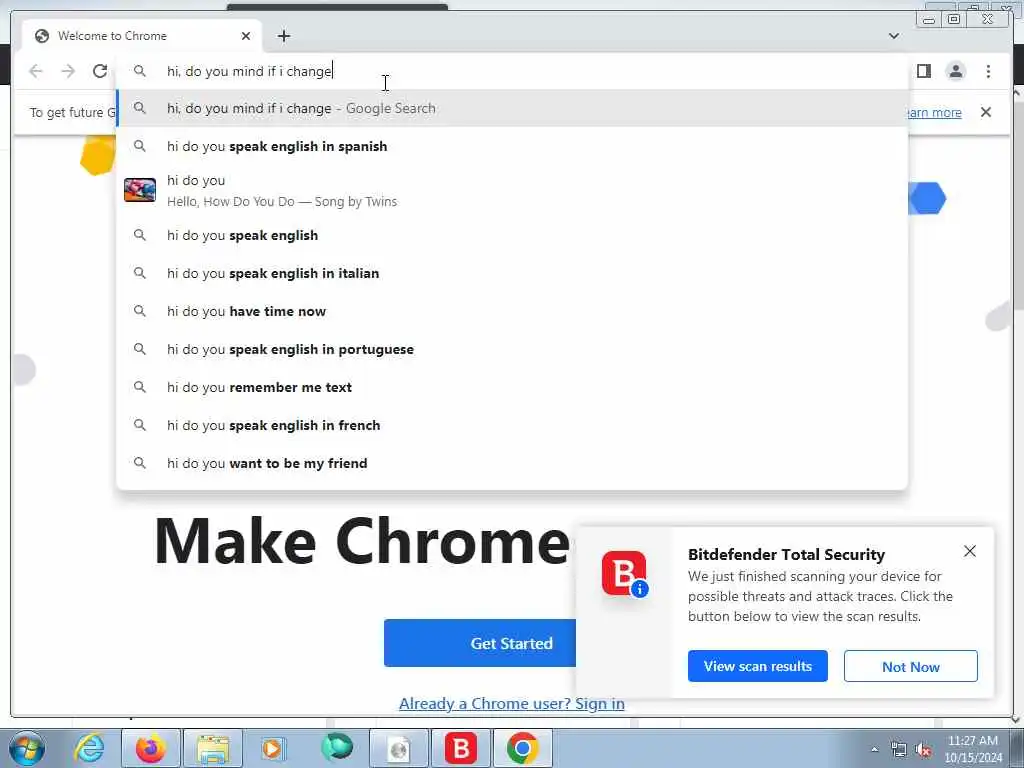Launch Internet Explorer from the taskbar
The image size is (1024, 768).
click(x=89, y=748)
